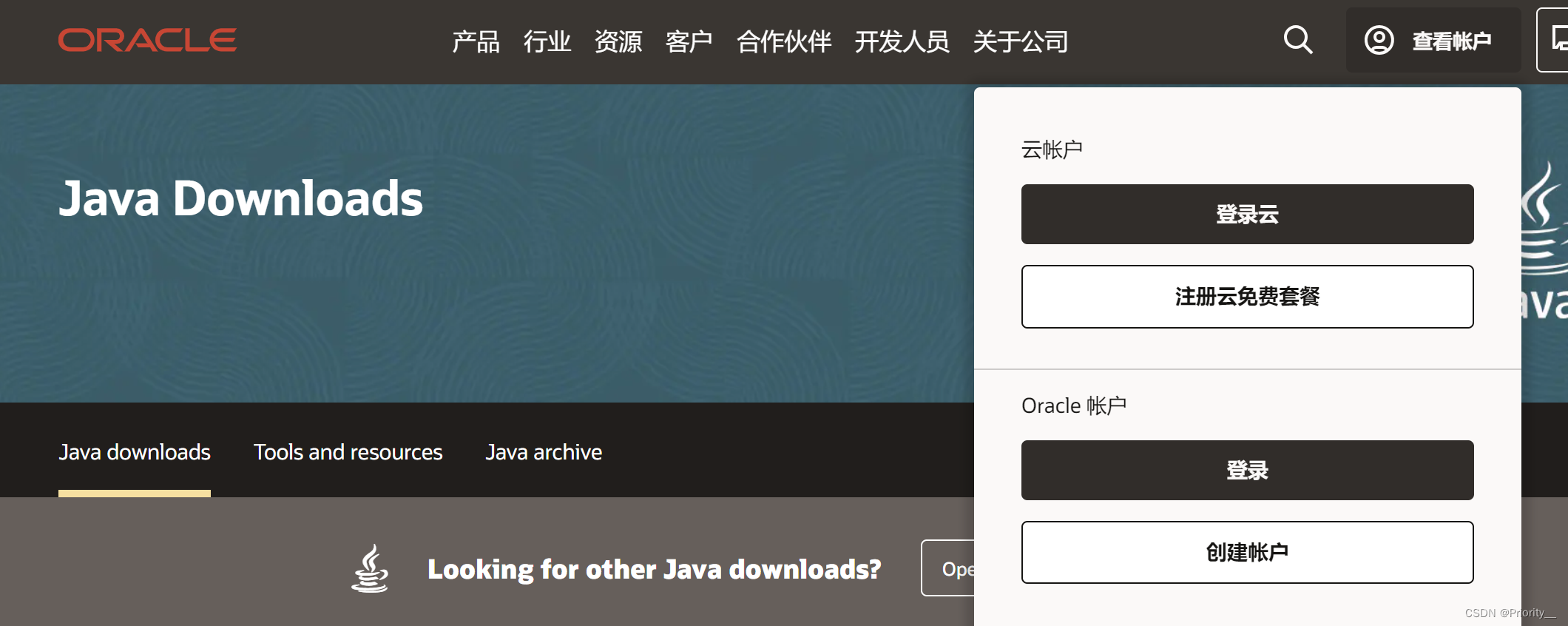Open the 产品 menu
This screenshot has width=1568, height=626.
click(x=476, y=41)
